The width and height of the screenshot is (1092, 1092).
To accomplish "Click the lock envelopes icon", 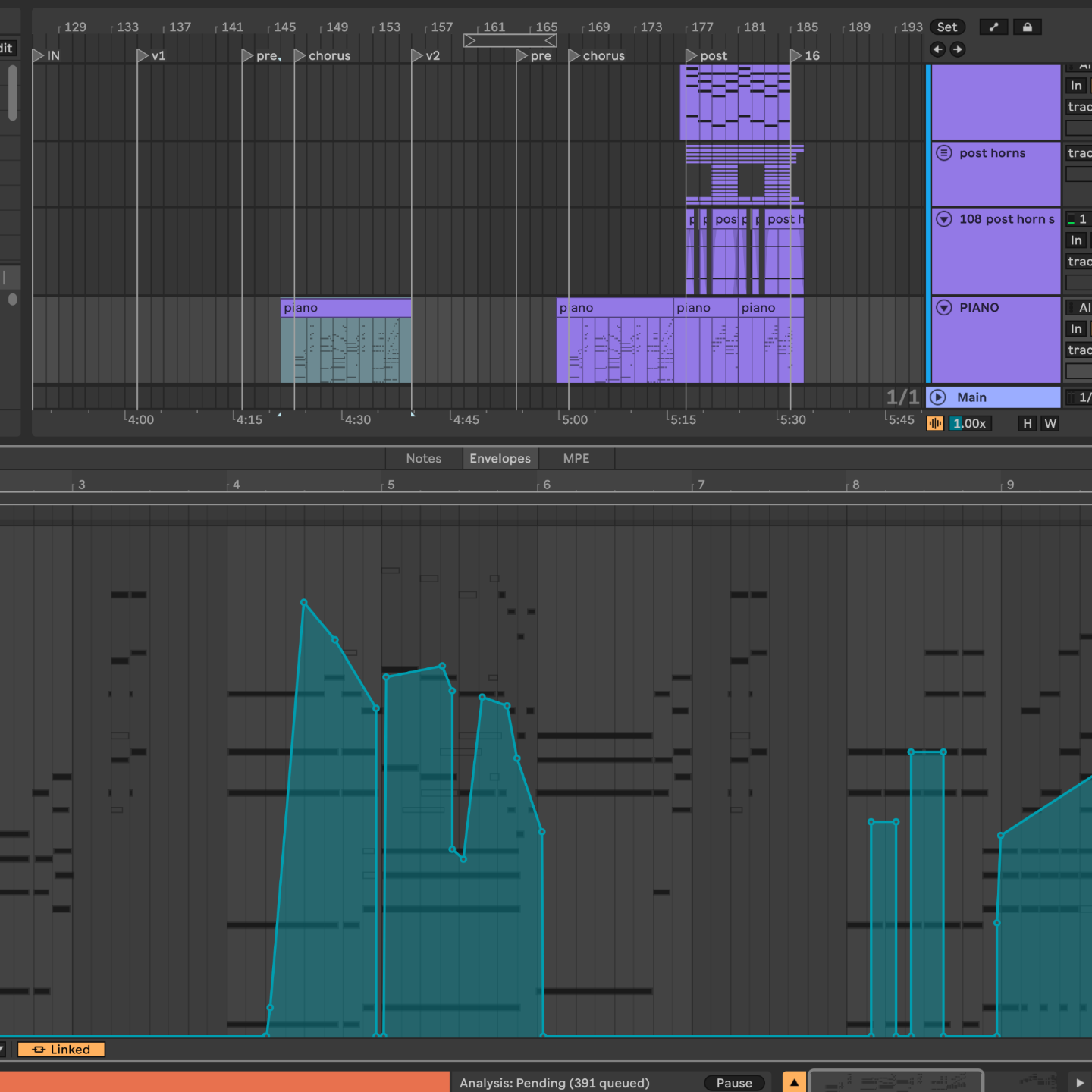I will (1027, 27).
